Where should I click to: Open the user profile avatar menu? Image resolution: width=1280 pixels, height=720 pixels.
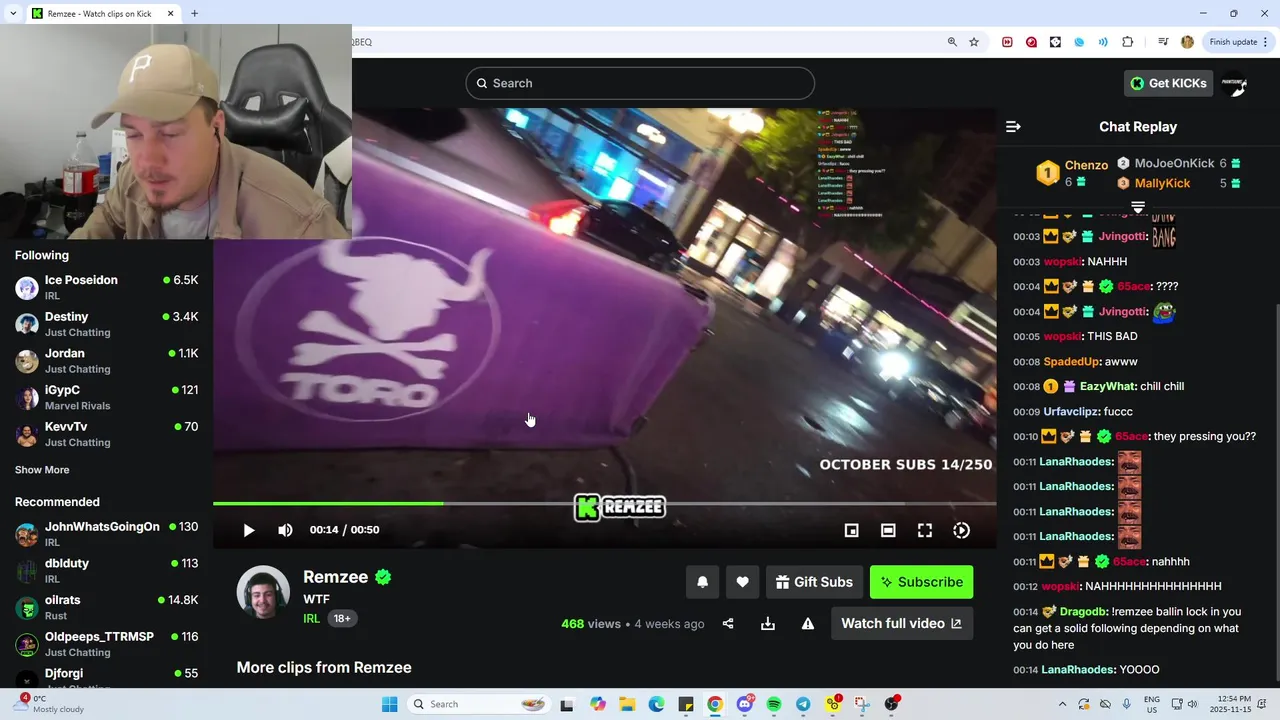[1234, 84]
